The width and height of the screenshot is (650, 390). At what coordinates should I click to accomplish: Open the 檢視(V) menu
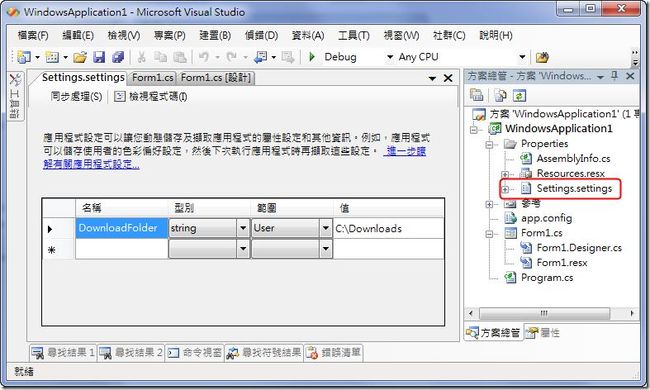tap(124, 36)
